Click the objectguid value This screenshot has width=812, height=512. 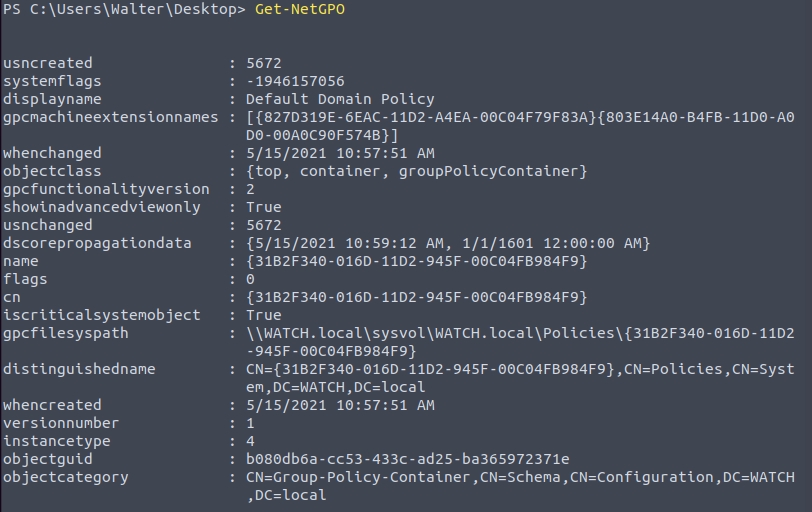[407, 459]
